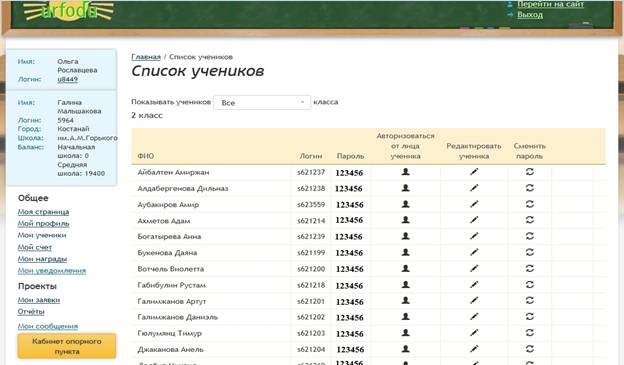Open Мои награды
The width and height of the screenshot is (624, 365).
click(42, 259)
